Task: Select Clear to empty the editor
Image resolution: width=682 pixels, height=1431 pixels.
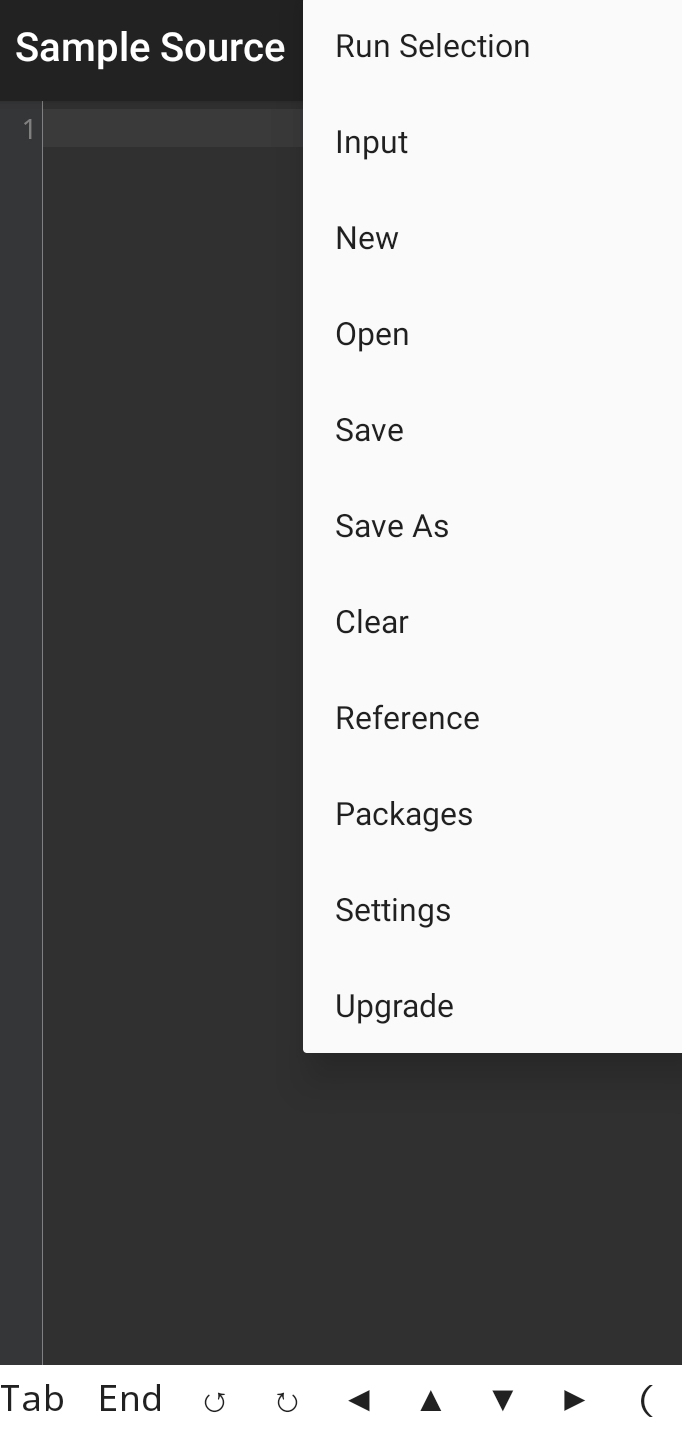Action: [x=492, y=622]
